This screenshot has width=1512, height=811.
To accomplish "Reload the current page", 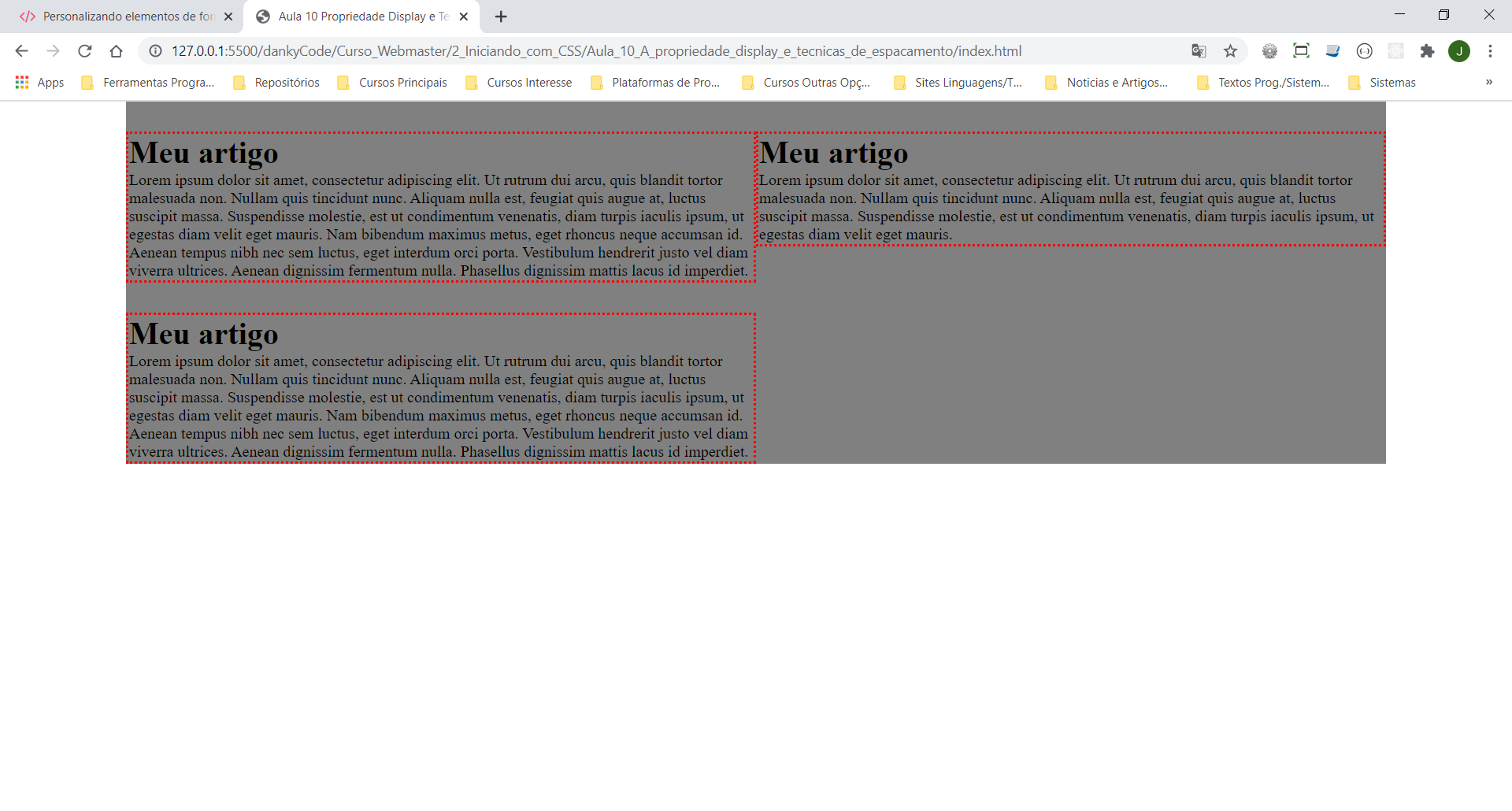I will [x=84, y=51].
